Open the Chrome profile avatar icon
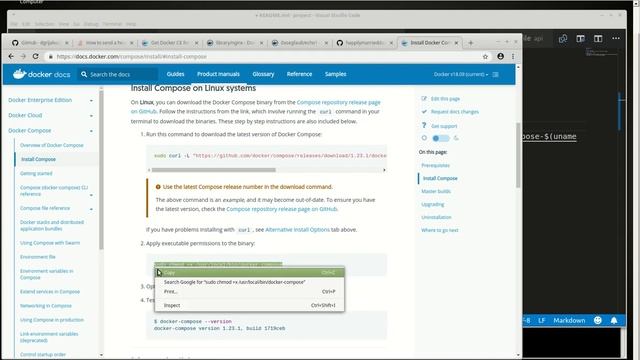The height and width of the screenshot is (360, 640). tap(500, 56)
